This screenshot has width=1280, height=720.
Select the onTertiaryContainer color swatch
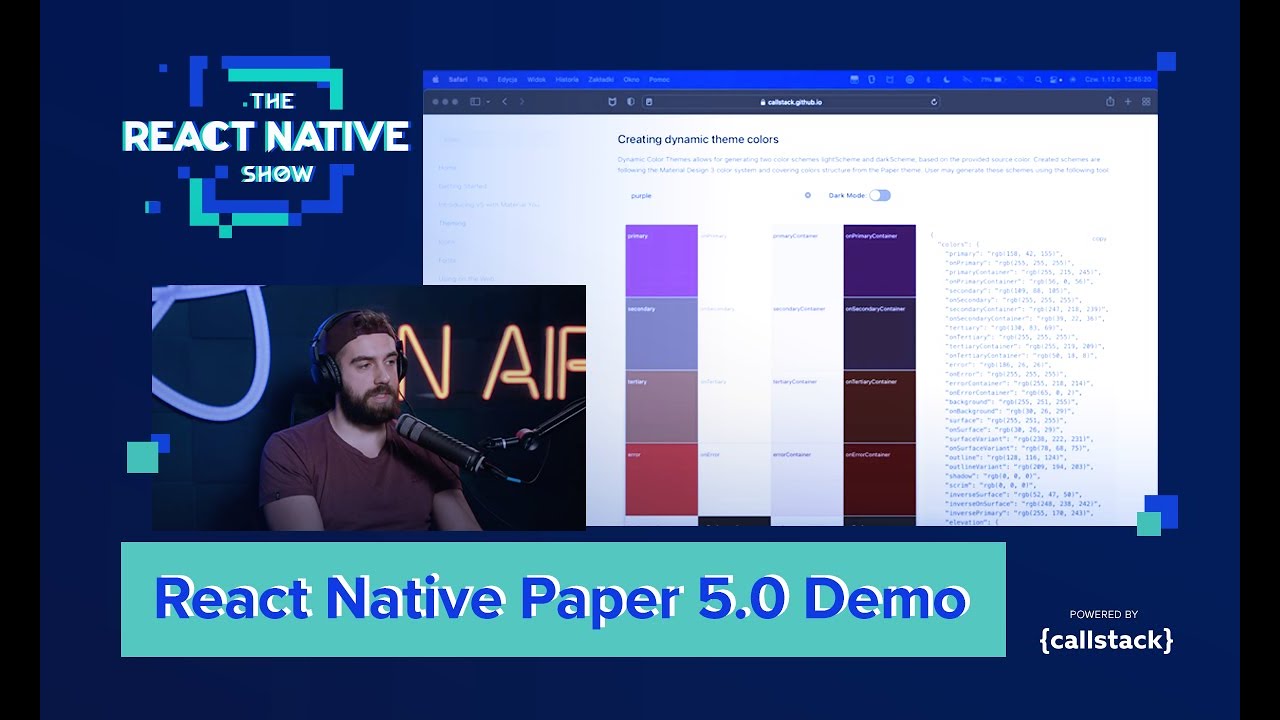pyautogui.click(x=879, y=406)
